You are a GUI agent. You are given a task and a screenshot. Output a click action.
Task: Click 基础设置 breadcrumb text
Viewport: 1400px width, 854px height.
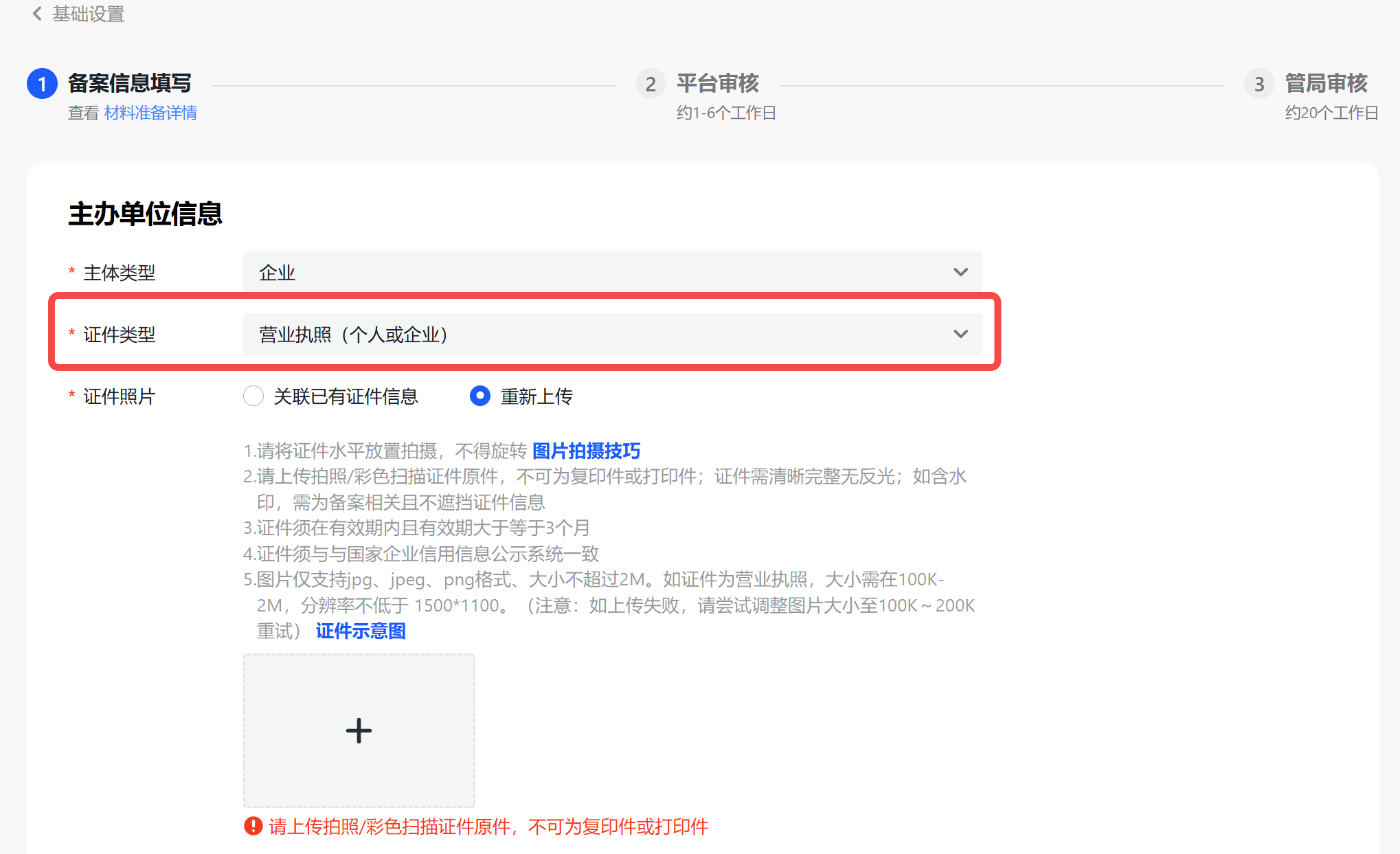pos(88,14)
